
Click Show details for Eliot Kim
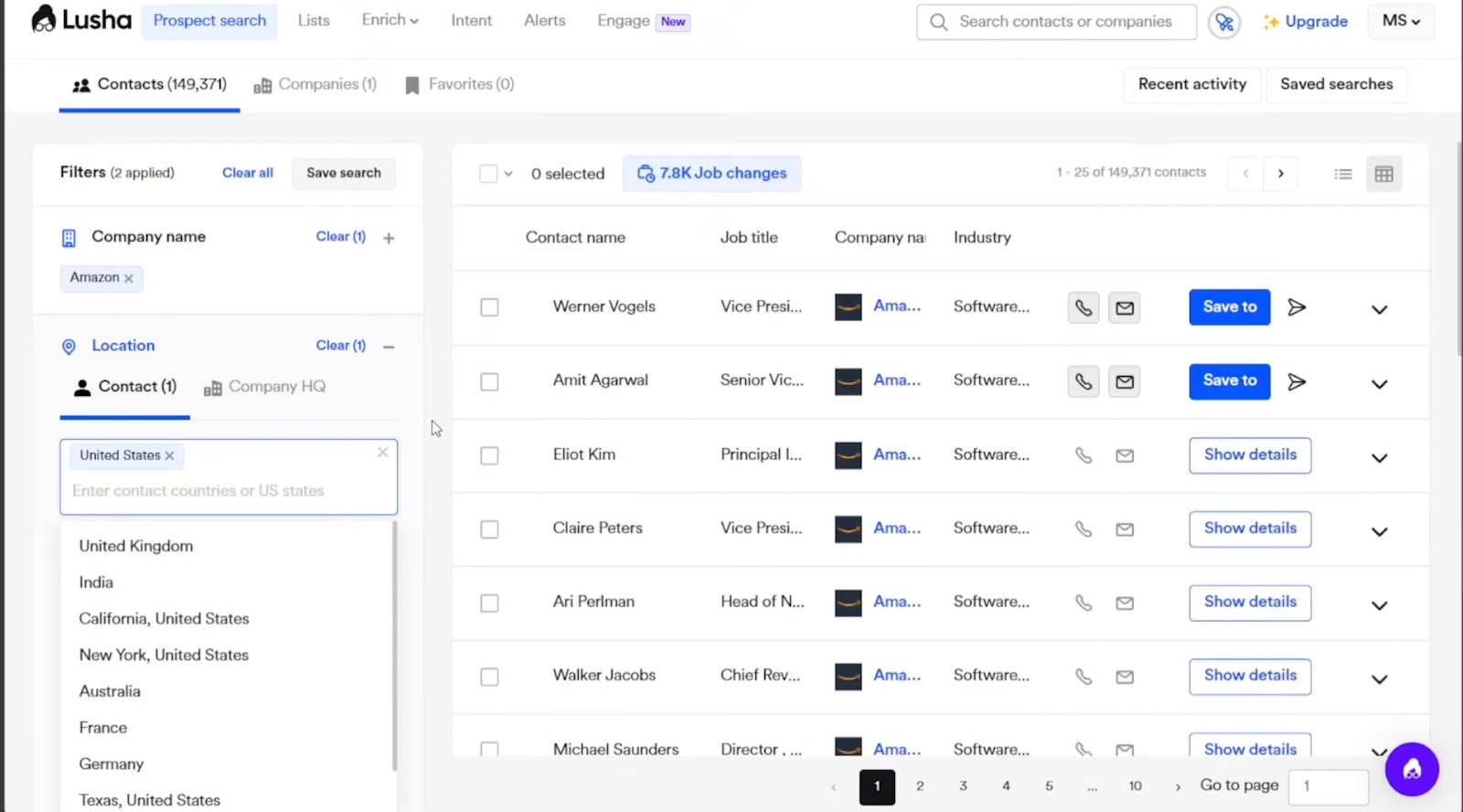[1250, 455]
